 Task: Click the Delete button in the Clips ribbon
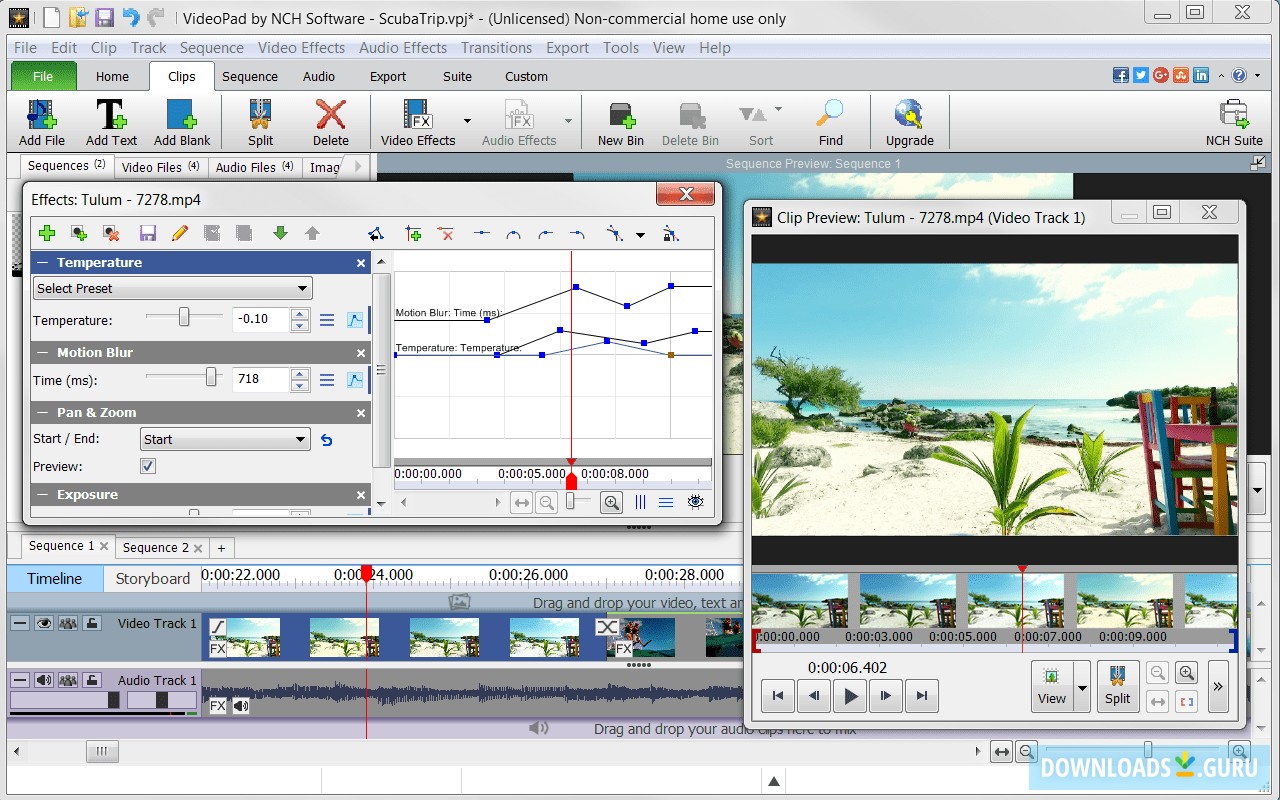coord(331,120)
